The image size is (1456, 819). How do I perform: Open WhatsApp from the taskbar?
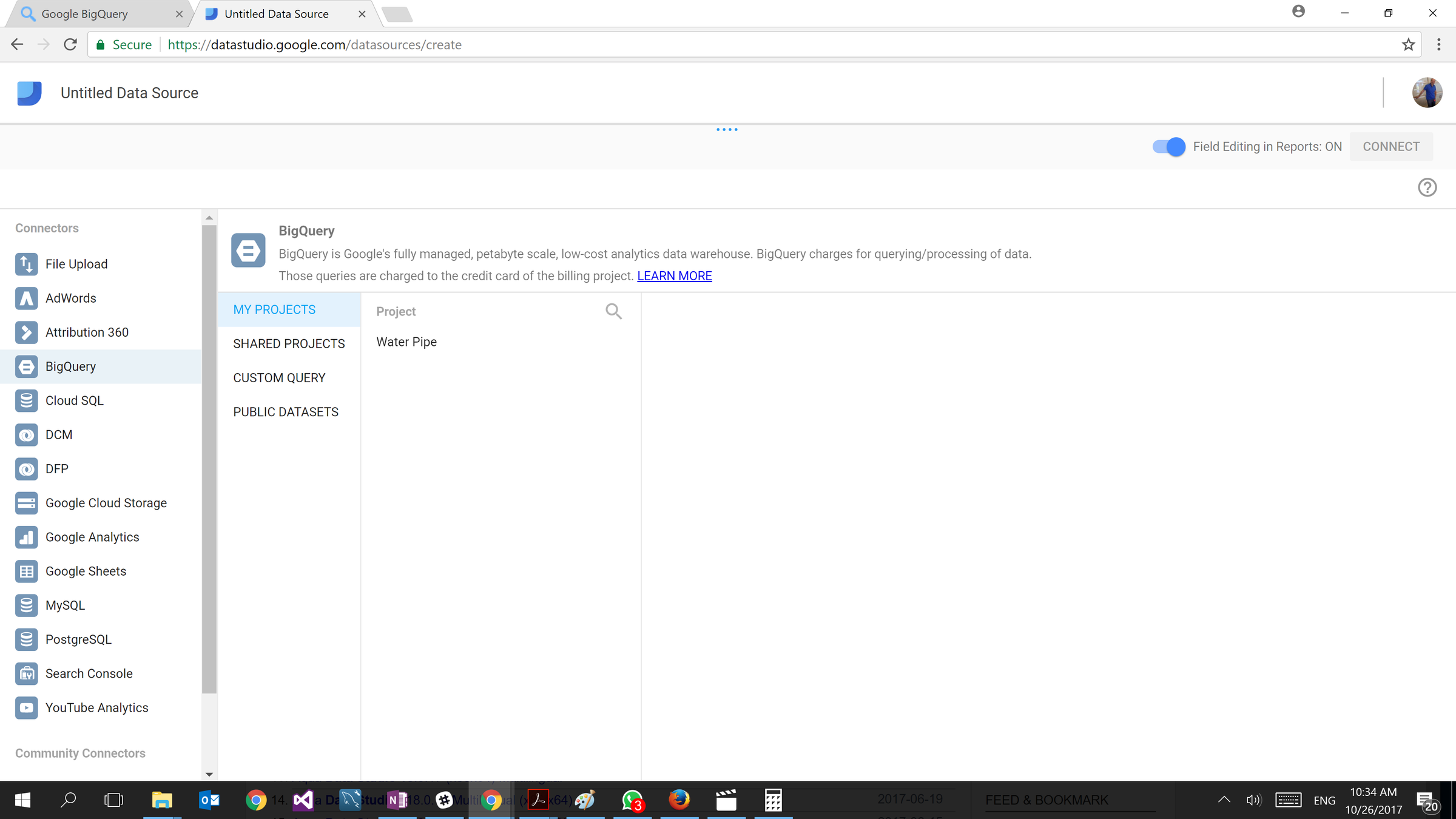point(632,800)
